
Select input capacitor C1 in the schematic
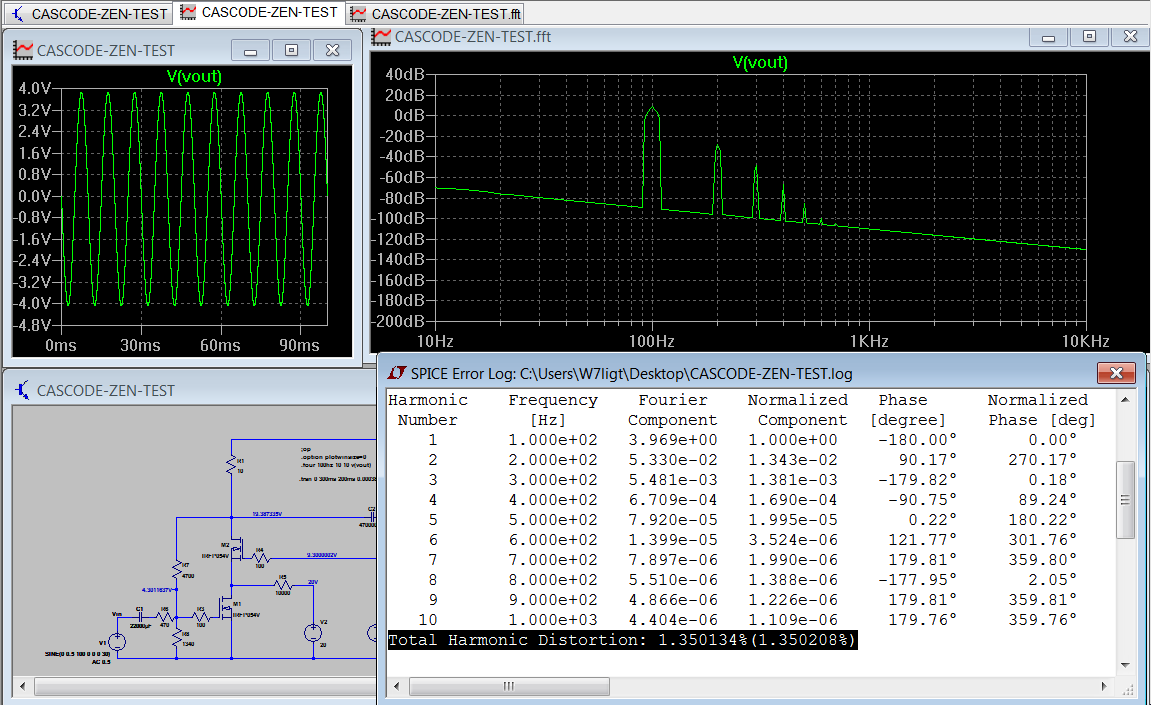[140, 618]
